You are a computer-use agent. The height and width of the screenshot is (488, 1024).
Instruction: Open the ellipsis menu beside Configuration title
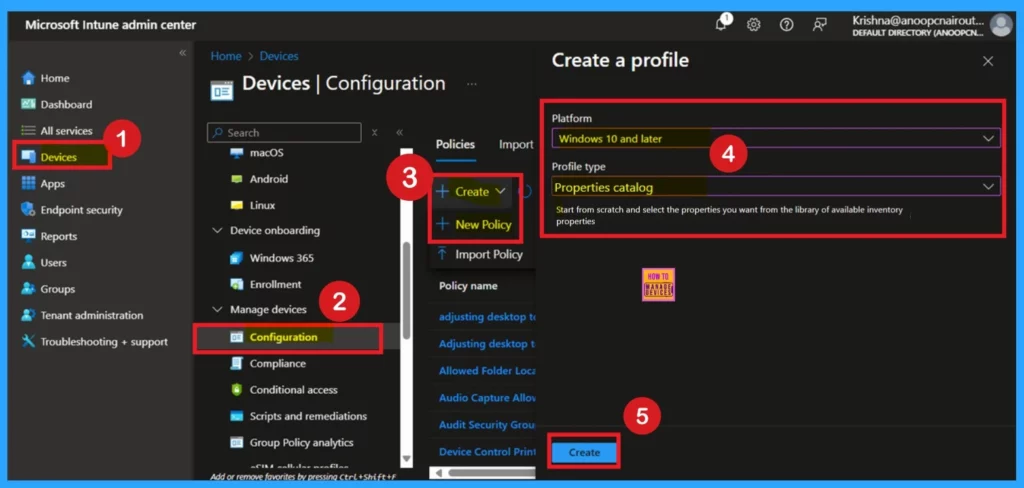(x=472, y=84)
